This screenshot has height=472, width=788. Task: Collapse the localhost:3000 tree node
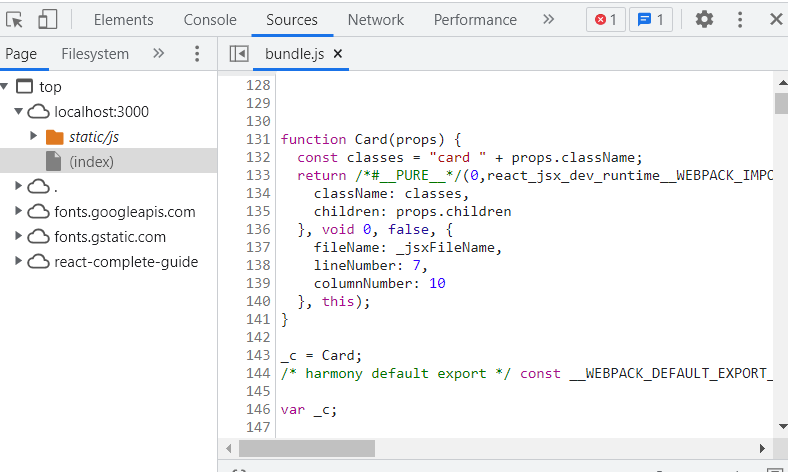[19, 111]
